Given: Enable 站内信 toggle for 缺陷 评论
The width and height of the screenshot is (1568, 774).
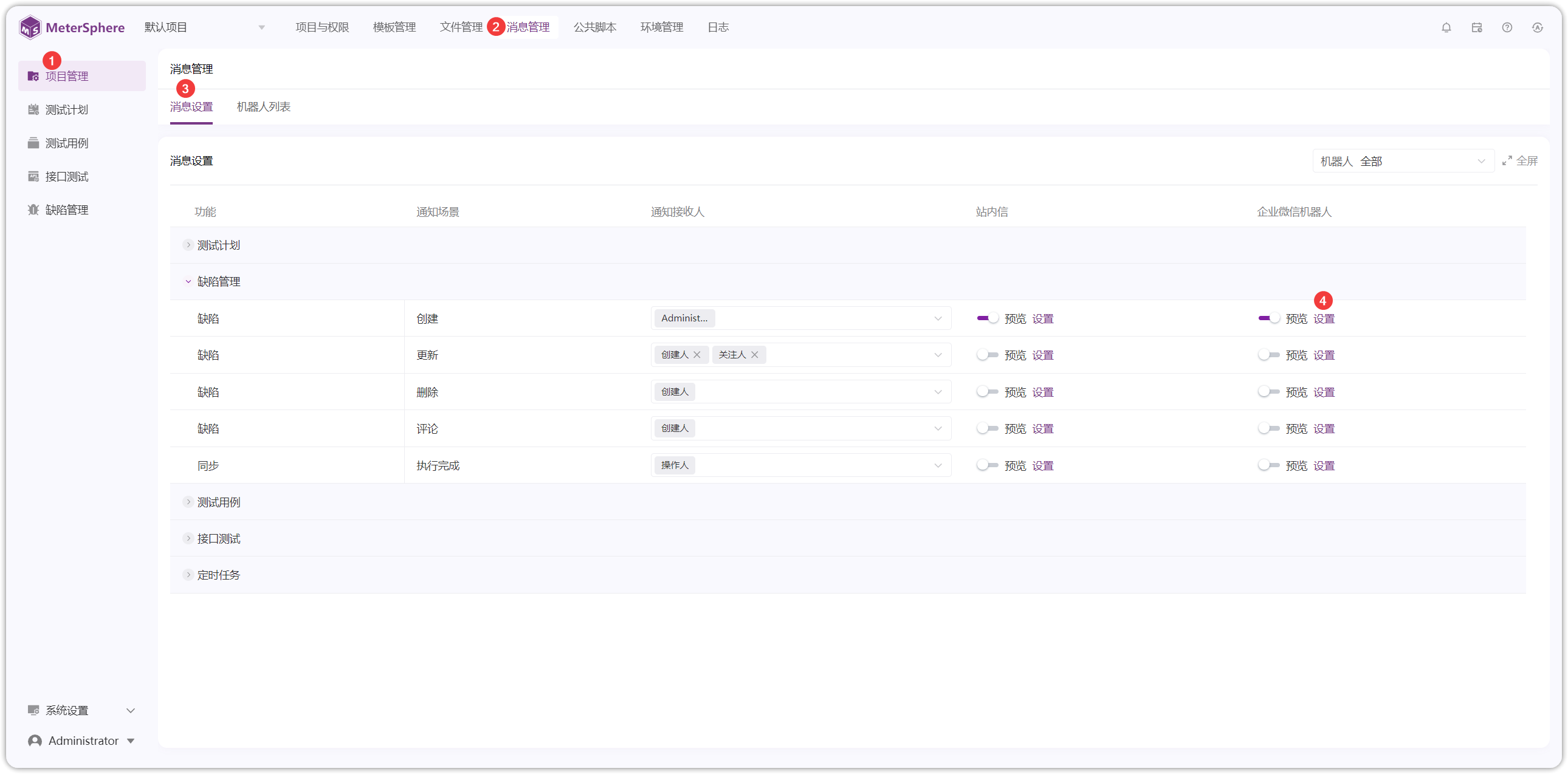Looking at the screenshot, I should click(987, 428).
